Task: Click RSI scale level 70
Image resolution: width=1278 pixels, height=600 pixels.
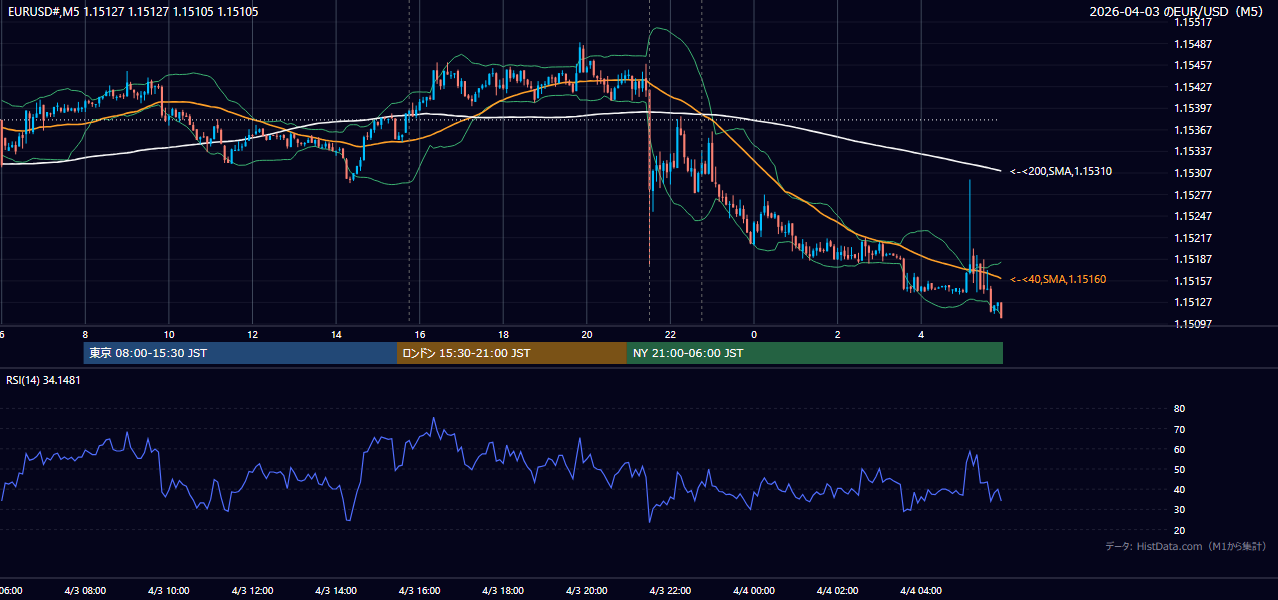Action: (1179, 429)
